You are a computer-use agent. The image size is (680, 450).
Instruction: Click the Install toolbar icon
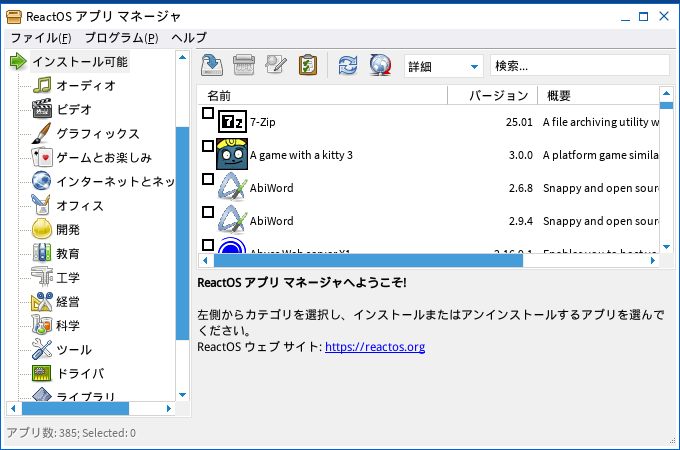pos(212,65)
